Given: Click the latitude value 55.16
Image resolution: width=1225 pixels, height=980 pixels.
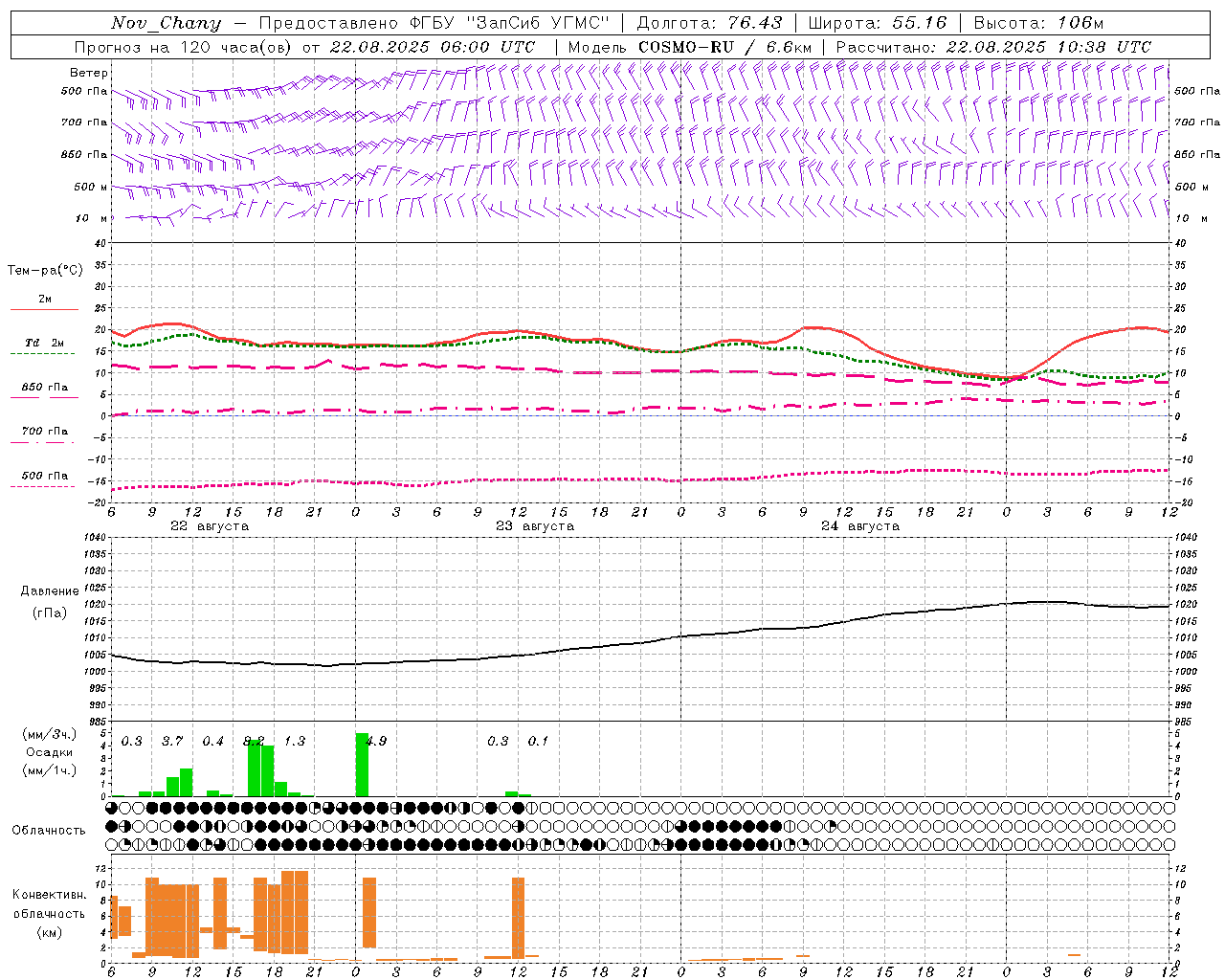Looking at the screenshot, I should (x=919, y=23).
